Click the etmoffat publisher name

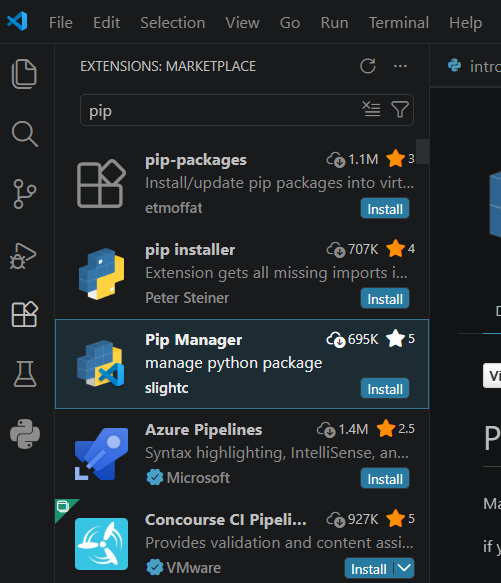pos(174,208)
